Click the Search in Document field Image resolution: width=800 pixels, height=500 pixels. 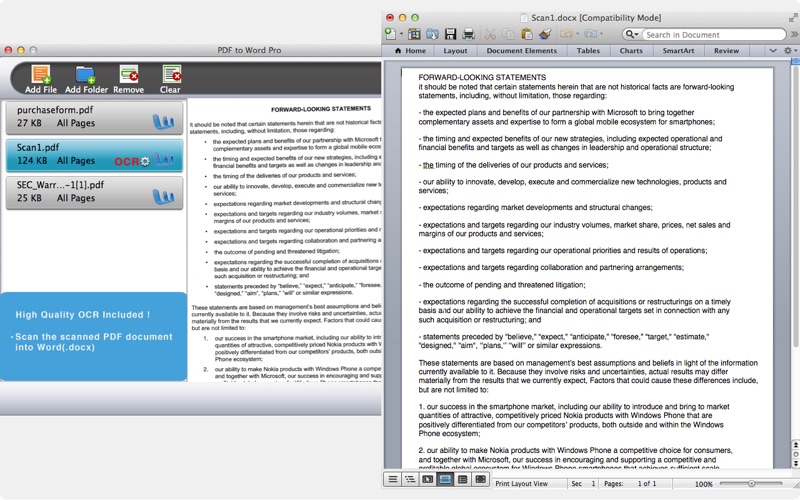713,35
